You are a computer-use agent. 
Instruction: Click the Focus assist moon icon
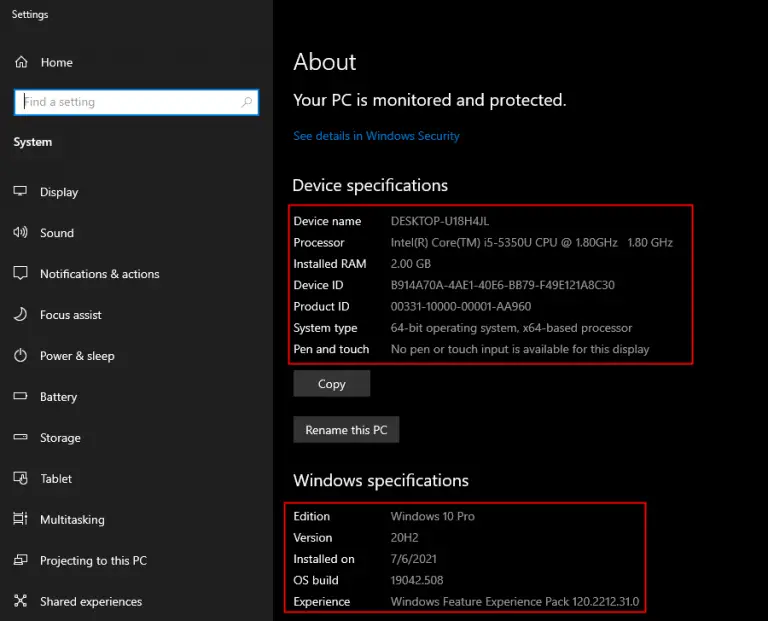[x=20, y=314]
